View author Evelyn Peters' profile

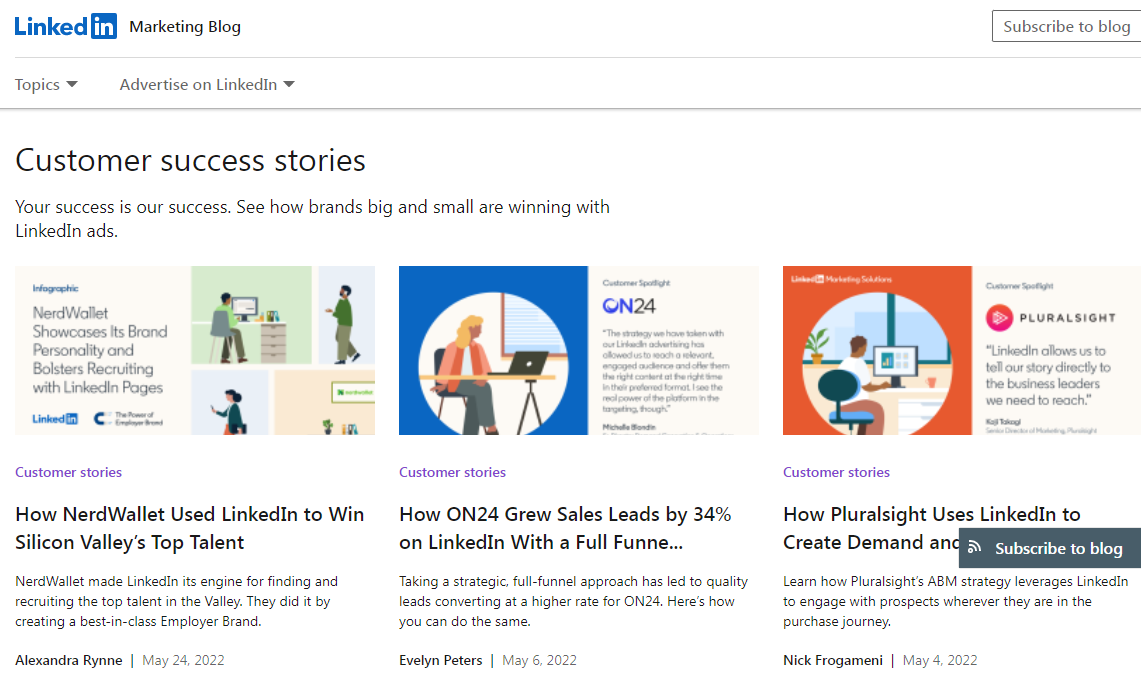click(x=440, y=660)
